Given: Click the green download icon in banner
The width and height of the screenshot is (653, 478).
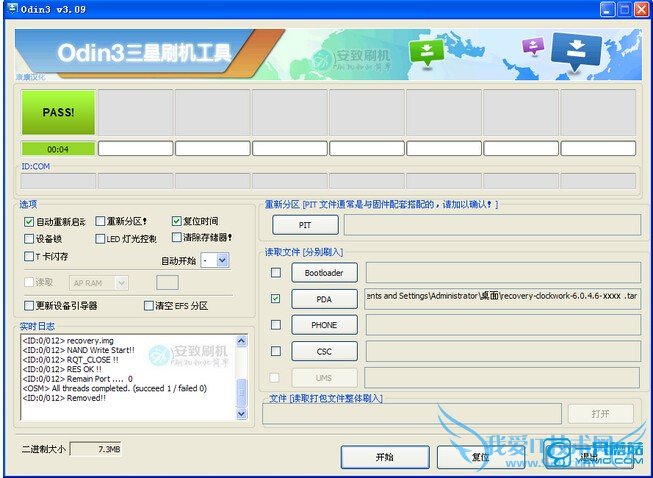Looking at the screenshot, I should point(426,52).
